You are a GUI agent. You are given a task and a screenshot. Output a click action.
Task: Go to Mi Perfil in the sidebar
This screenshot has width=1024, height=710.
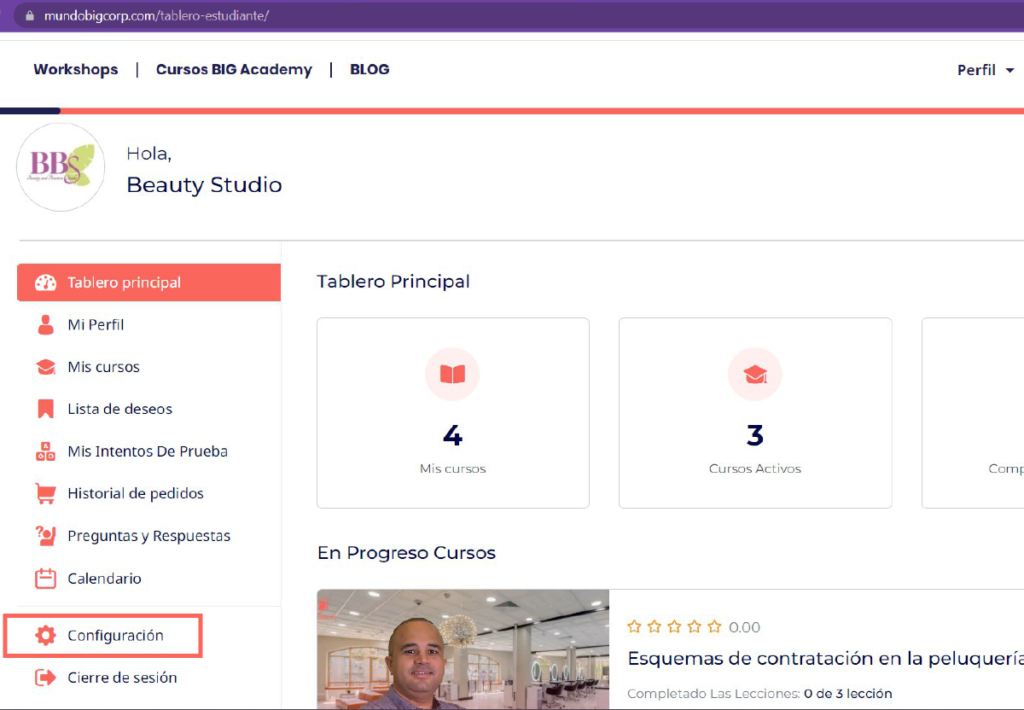(96, 325)
